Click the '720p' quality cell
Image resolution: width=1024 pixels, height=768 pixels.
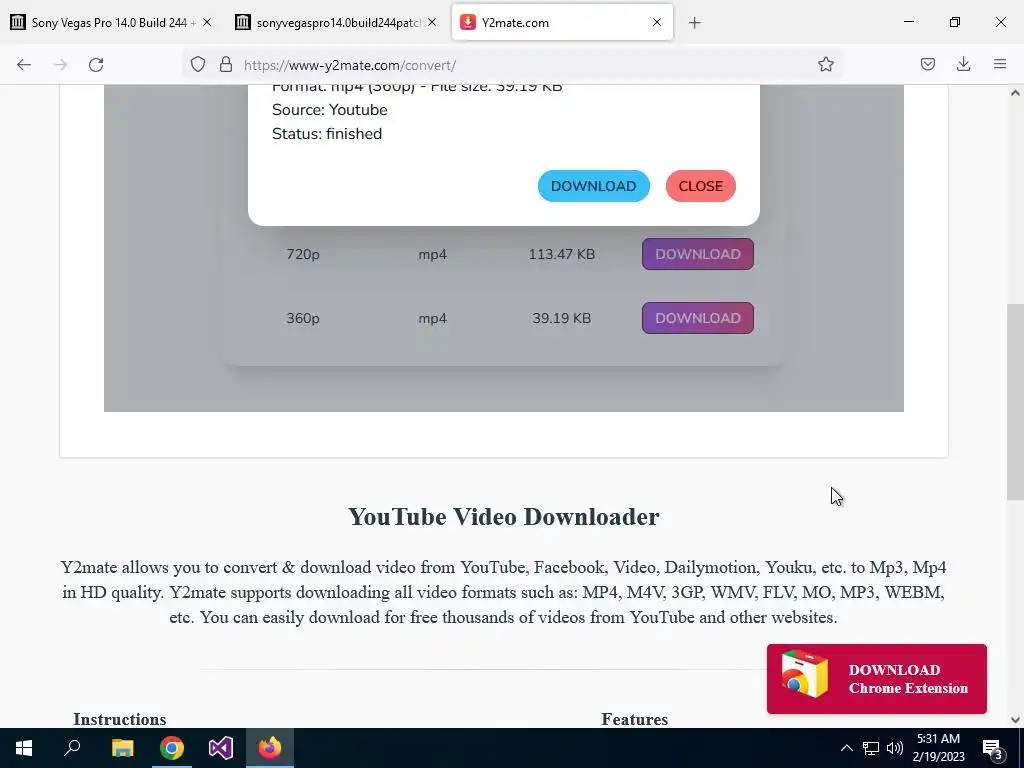[302, 254]
